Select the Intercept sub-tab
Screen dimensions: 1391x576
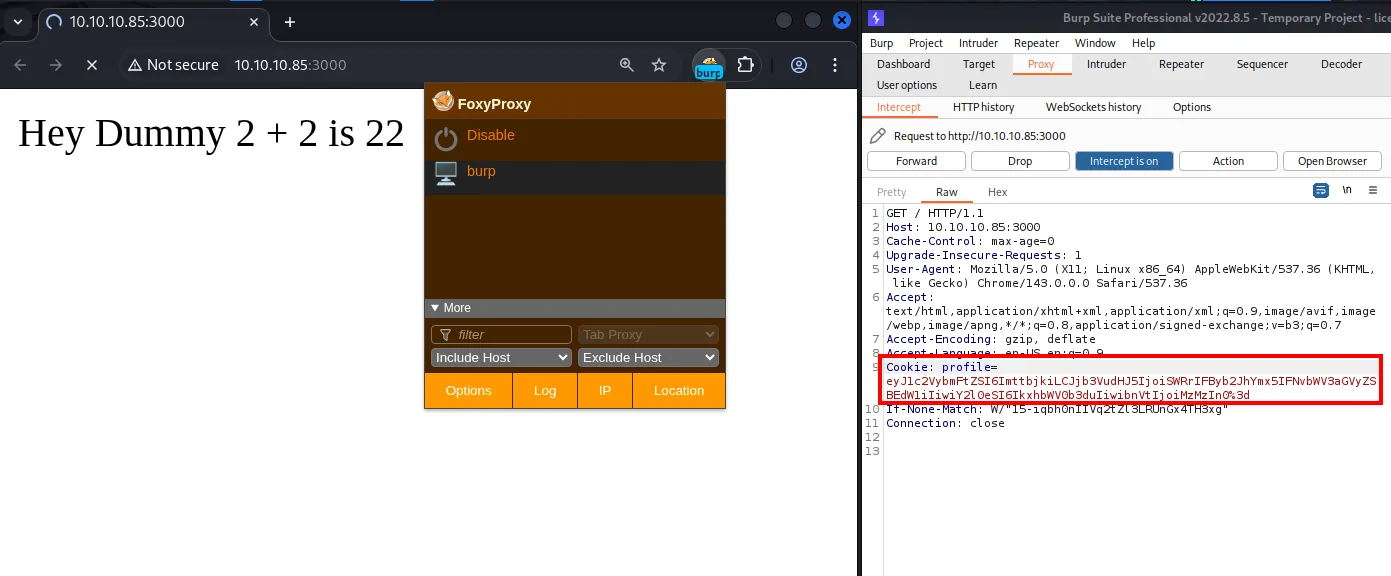[898, 107]
